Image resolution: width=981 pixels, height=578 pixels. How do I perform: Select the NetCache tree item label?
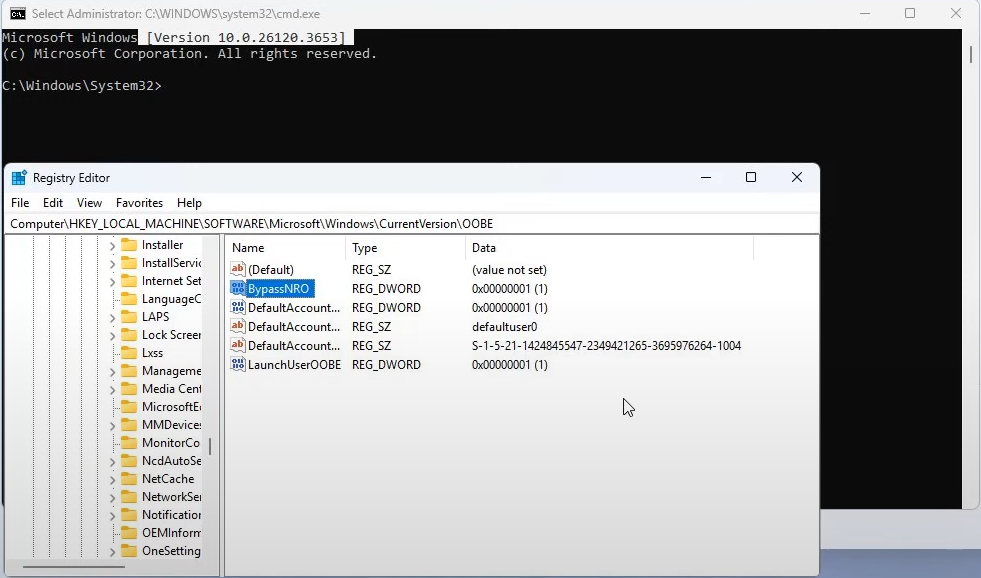click(168, 479)
